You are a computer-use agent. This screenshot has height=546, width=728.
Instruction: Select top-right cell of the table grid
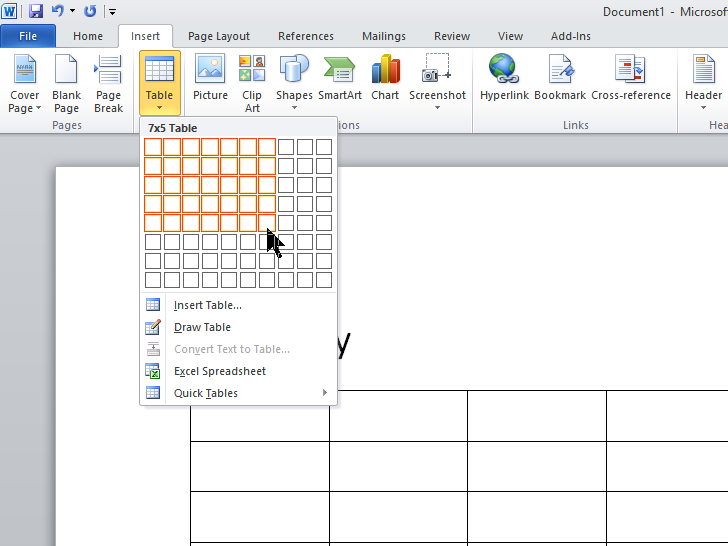[324, 147]
